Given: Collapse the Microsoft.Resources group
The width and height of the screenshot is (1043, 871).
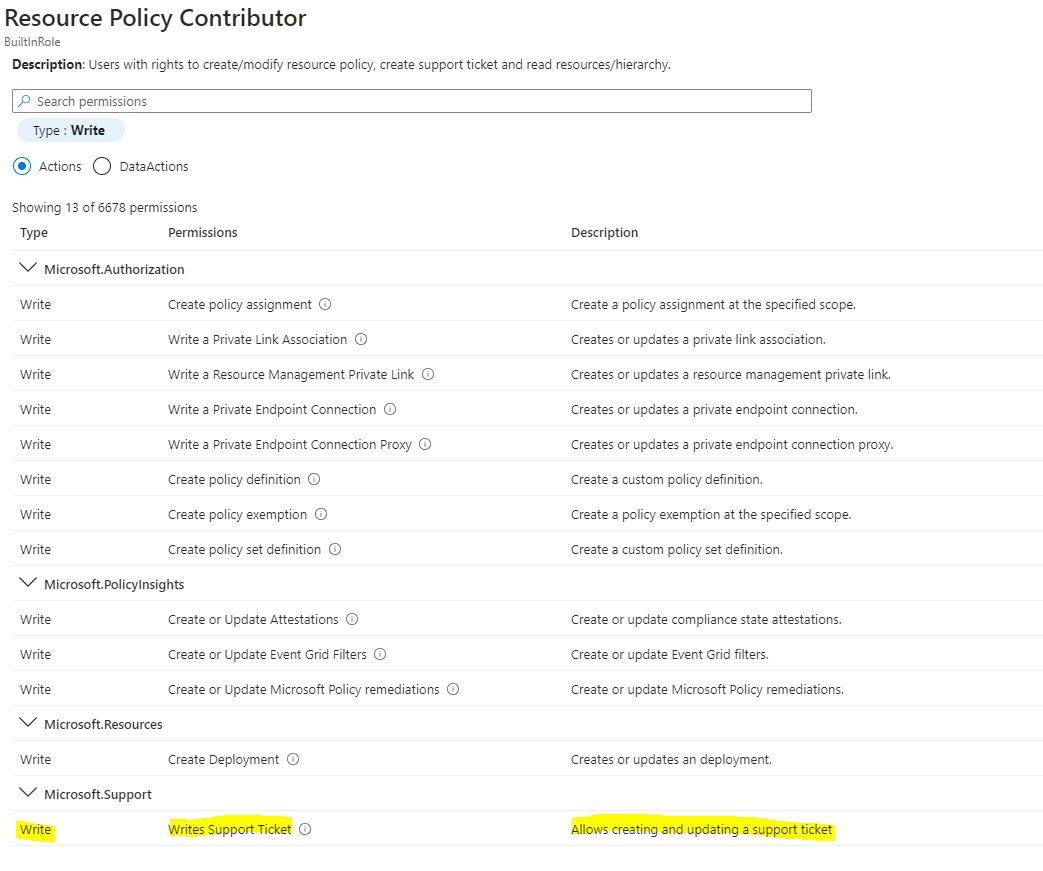Looking at the screenshot, I should pos(28,723).
